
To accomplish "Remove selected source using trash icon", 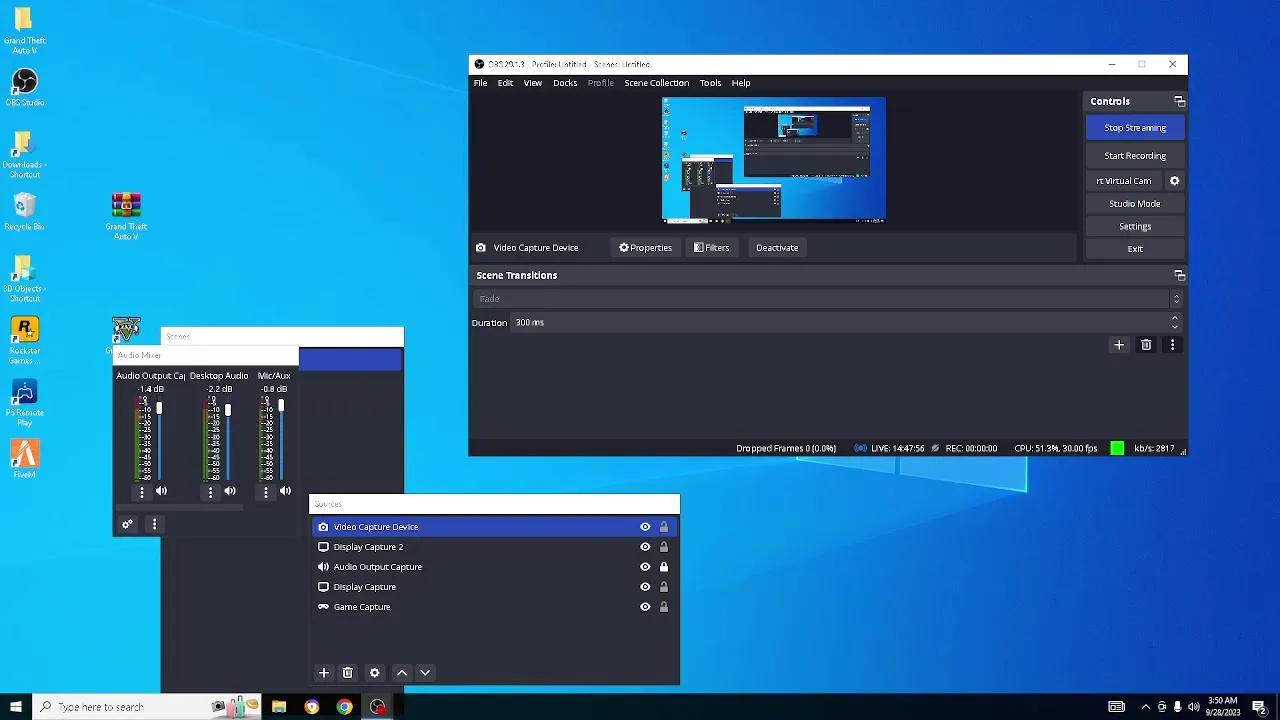I will (x=348, y=673).
